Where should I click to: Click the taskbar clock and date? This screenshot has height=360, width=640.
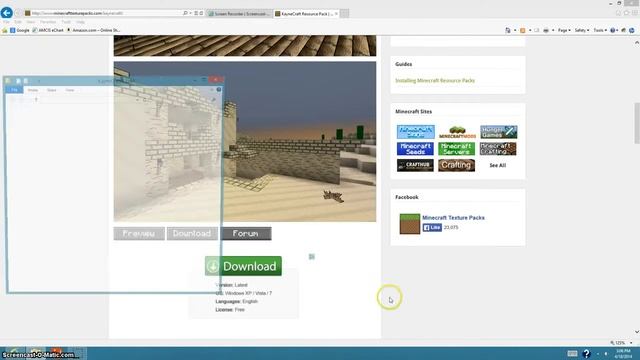click(x=623, y=353)
